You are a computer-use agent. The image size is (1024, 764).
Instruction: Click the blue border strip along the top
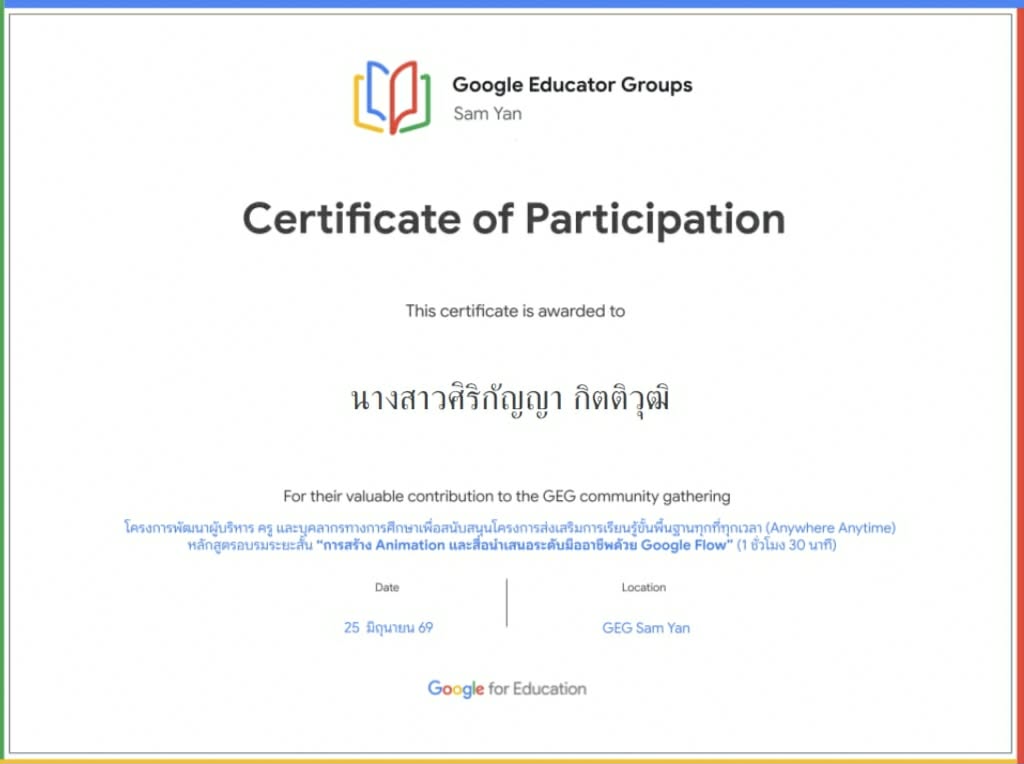point(512,3)
